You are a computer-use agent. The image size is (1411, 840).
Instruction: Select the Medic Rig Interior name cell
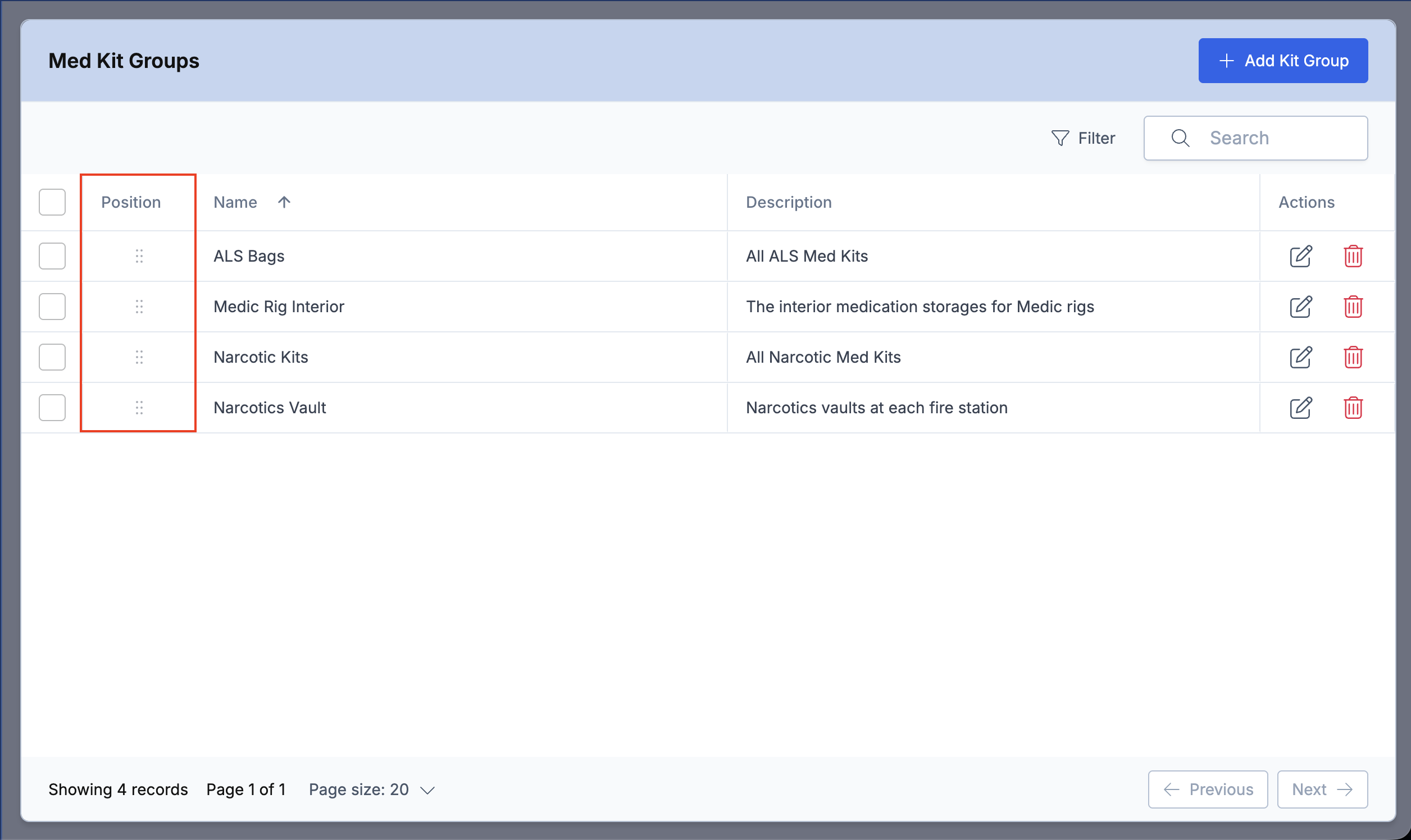pos(279,306)
